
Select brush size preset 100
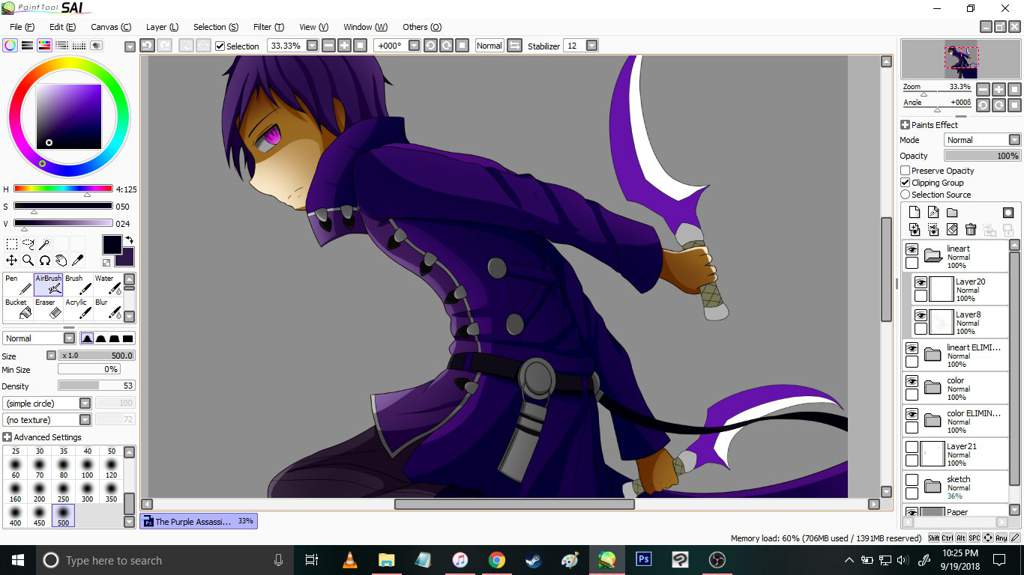click(x=87, y=468)
